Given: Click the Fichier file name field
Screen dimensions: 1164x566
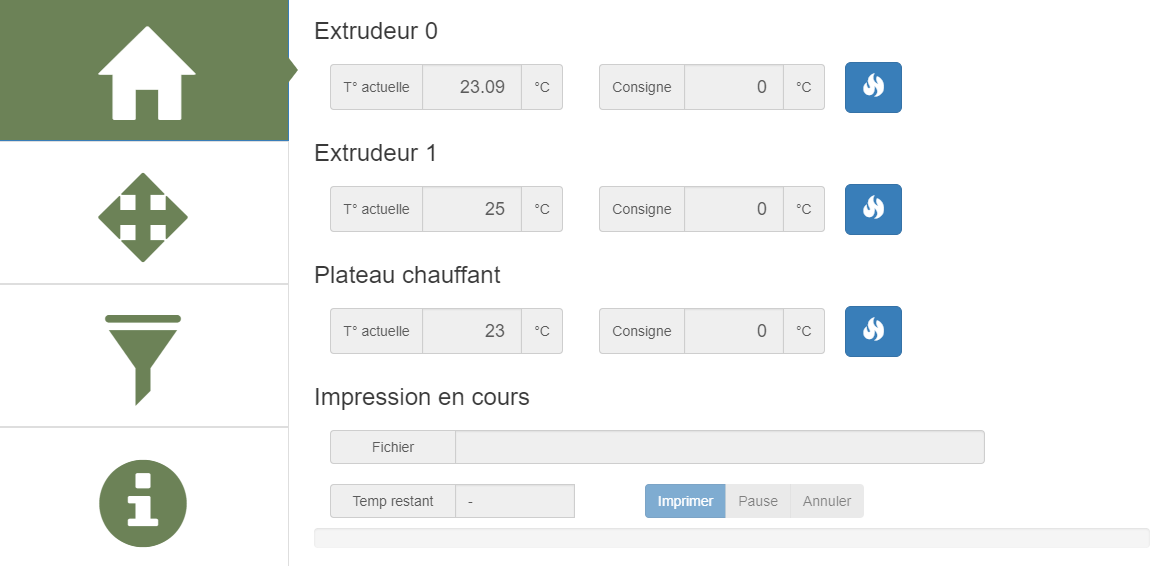Looking at the screenshot, I should pos(719,447).
